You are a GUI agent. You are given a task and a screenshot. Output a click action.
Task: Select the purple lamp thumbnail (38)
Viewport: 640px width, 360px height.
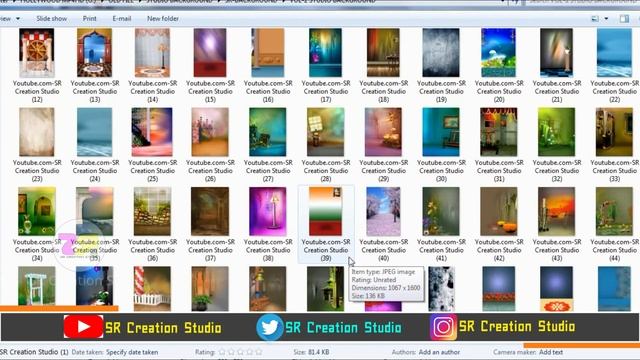click(268, 211)
